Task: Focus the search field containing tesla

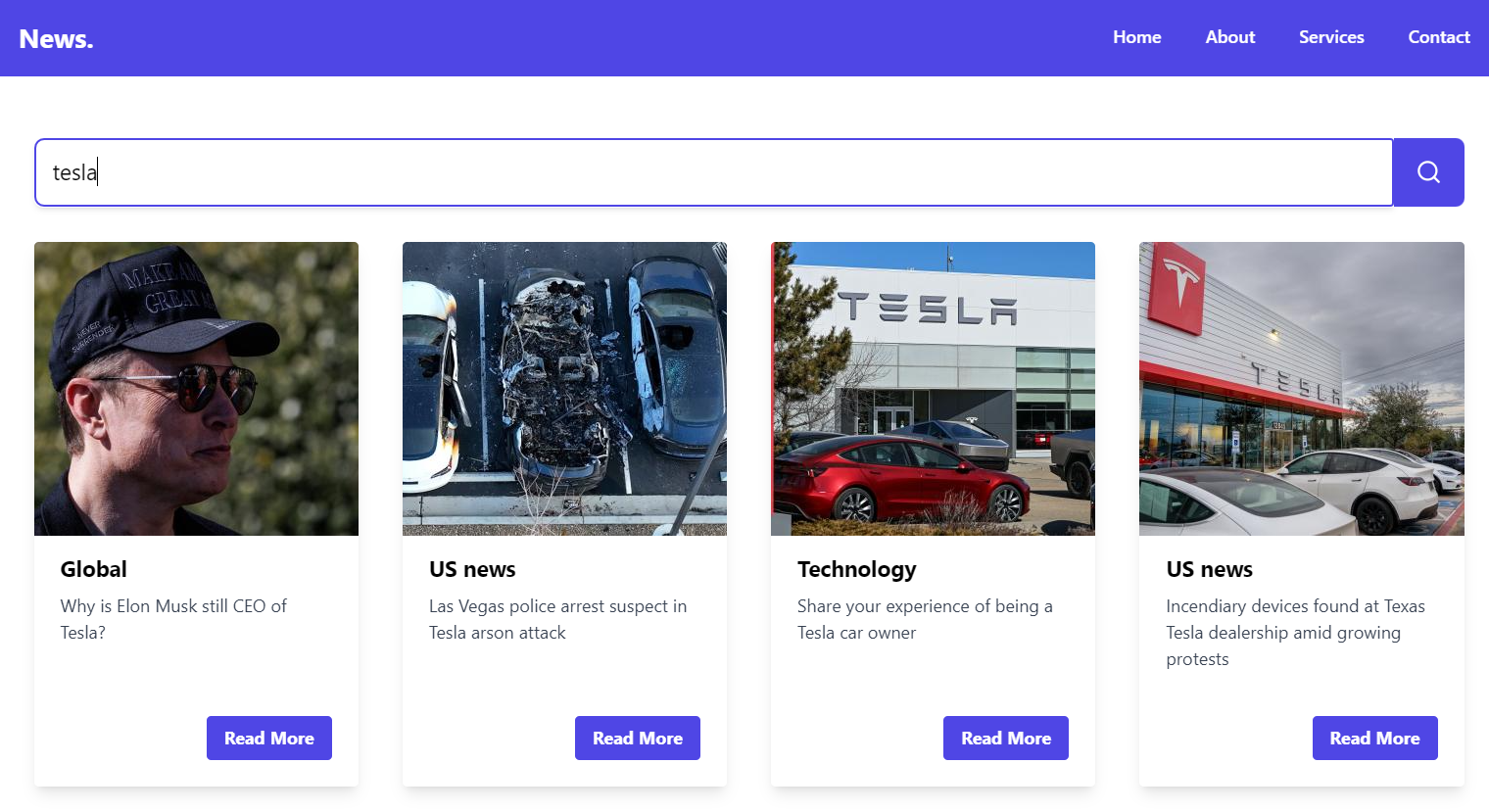Action: click(x=713, y=172)
